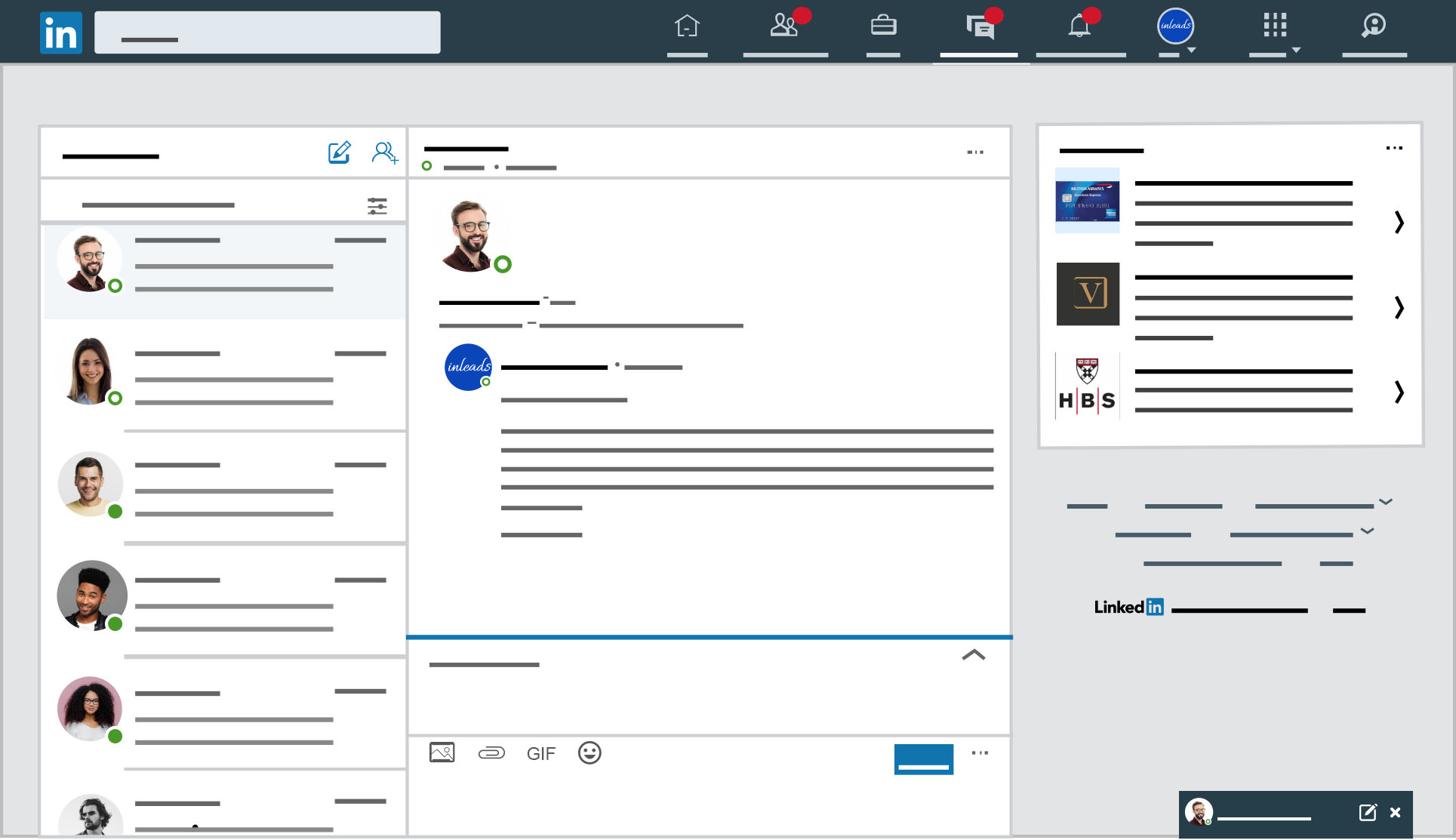Click the paperclip attachment icon
Image resolution: width=1456 pixels, height=840 pixels.
pos(491,752)
